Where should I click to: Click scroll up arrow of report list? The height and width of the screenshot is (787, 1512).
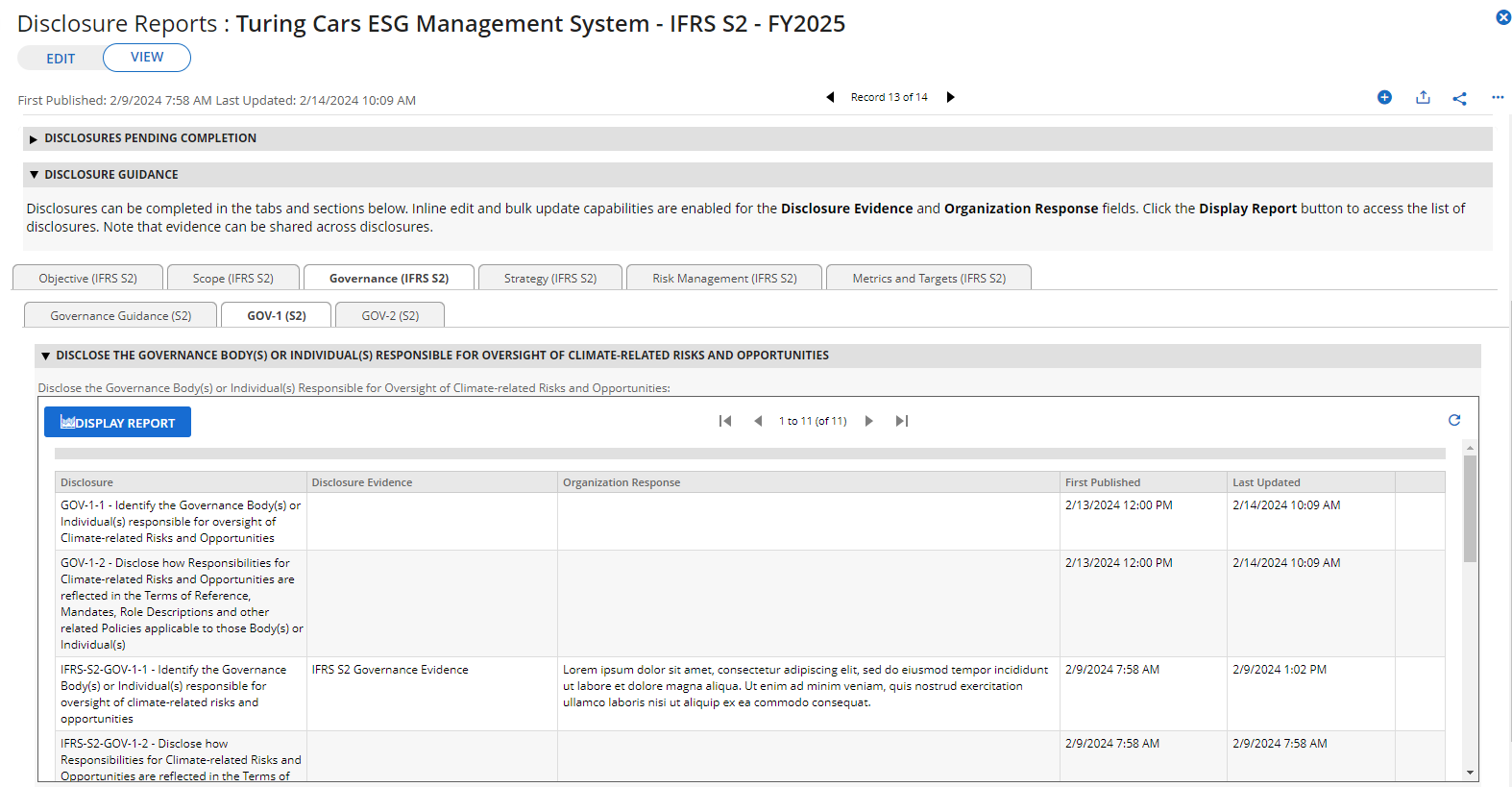1470,448
